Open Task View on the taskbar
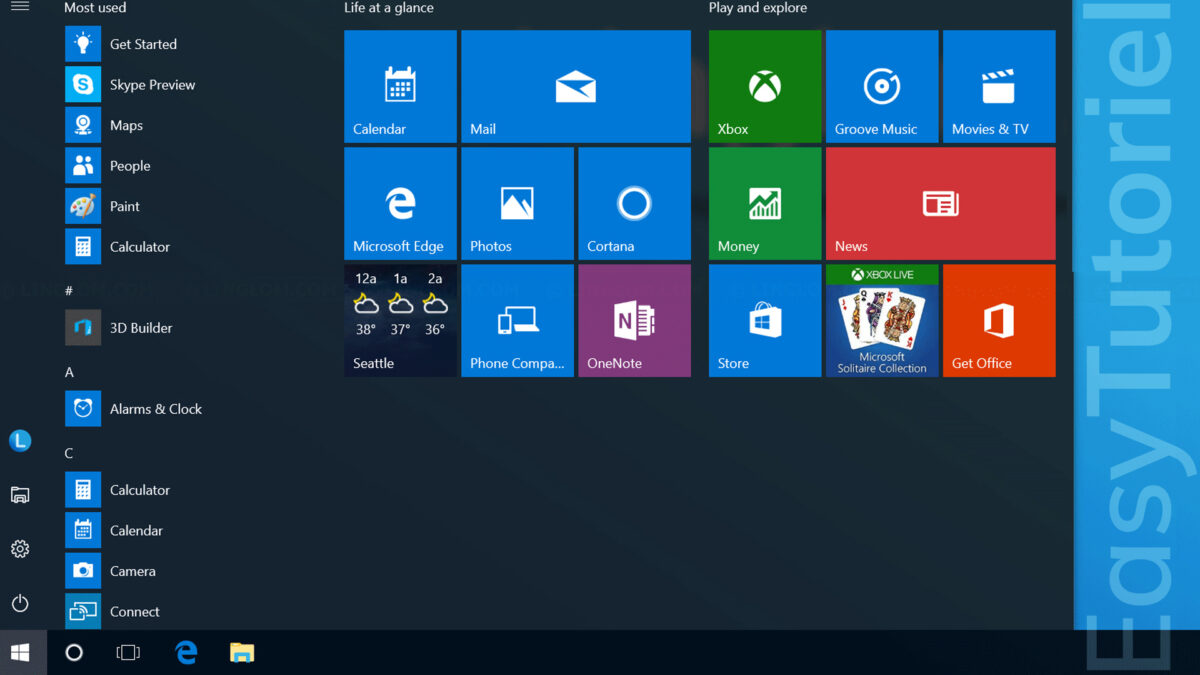The height and width of the screenshot is (675, 1200). (x=128, y=653)
